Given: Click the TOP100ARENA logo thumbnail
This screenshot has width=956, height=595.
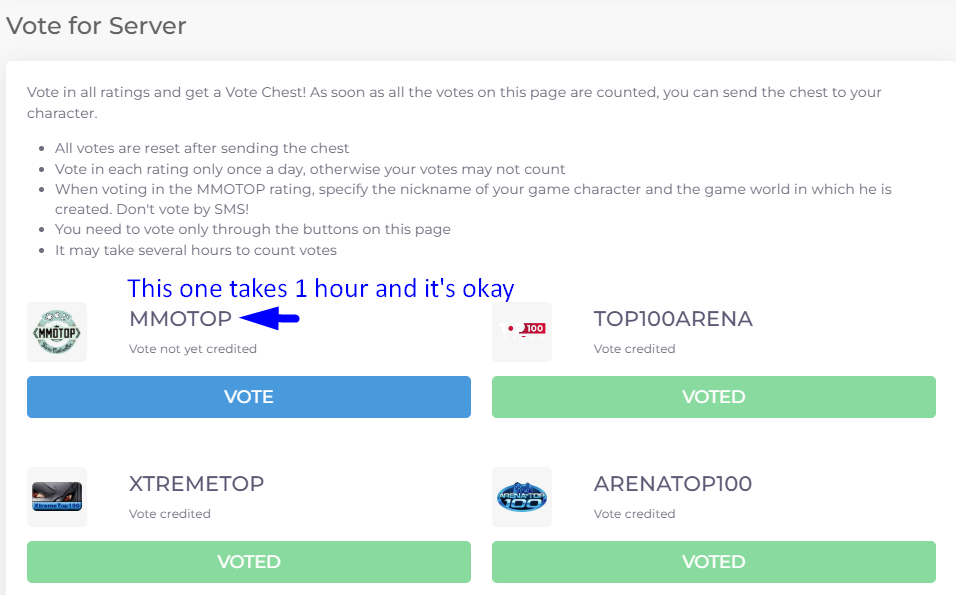Looking at the screenshot, I should pos(522,332).
